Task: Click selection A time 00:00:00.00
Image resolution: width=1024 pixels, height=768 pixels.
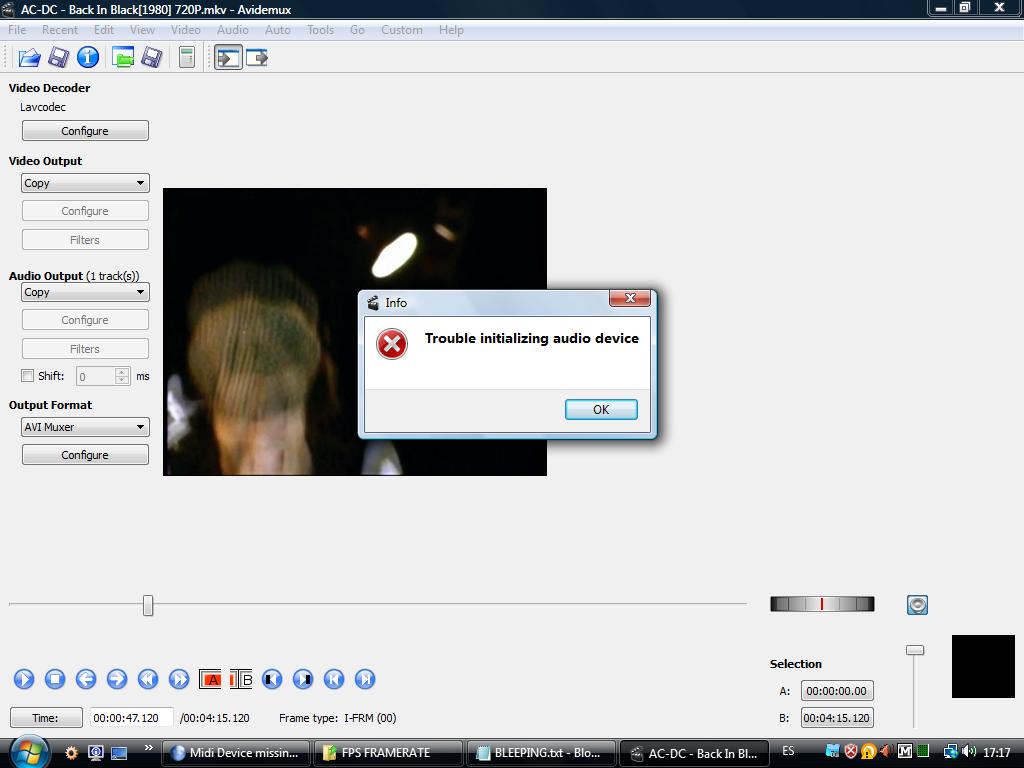Action: pyautogui.click(x=837, y=691)
